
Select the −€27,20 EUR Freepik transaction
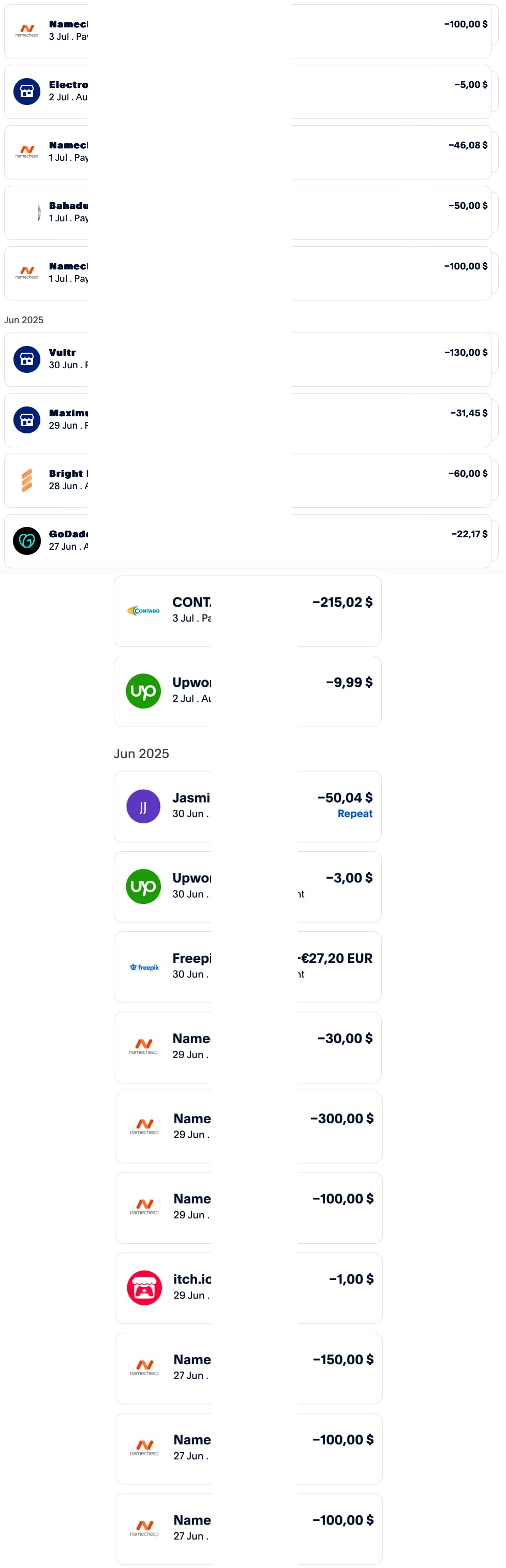click(x=248, y=967)
